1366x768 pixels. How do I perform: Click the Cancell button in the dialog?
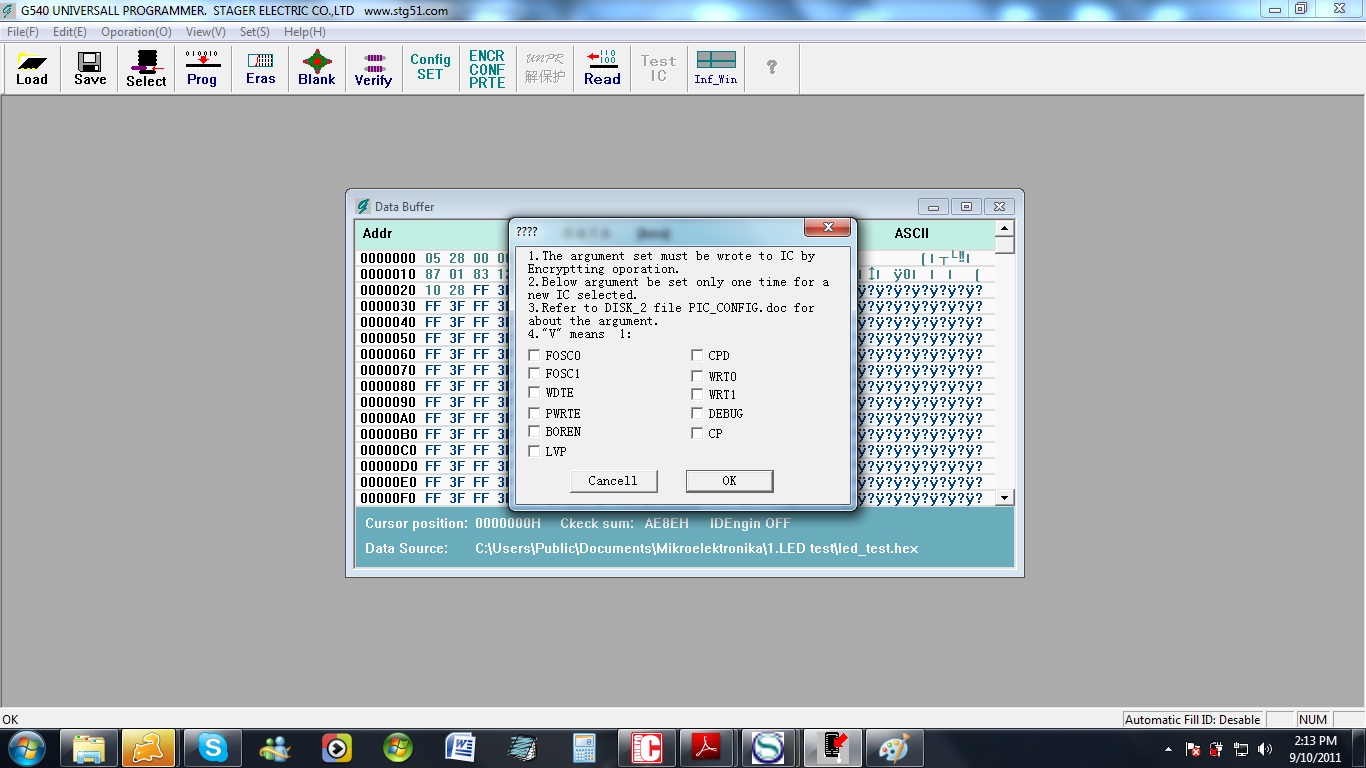coord(613,481)
